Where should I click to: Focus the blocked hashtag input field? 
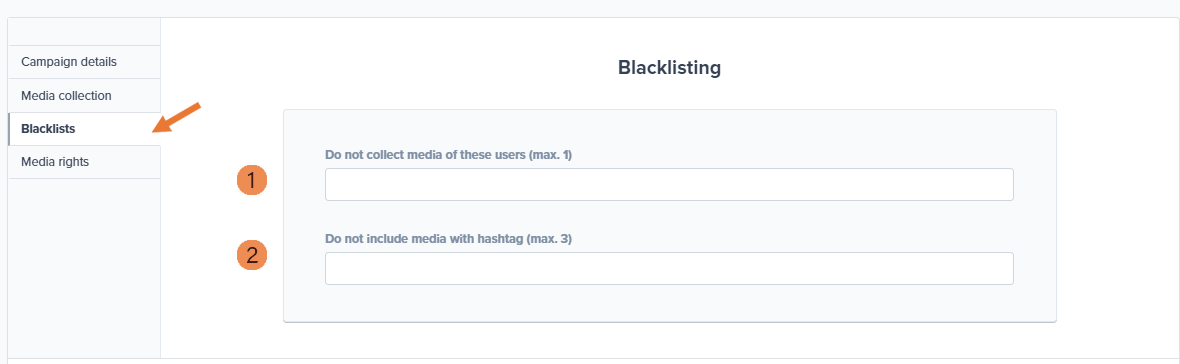669,268
